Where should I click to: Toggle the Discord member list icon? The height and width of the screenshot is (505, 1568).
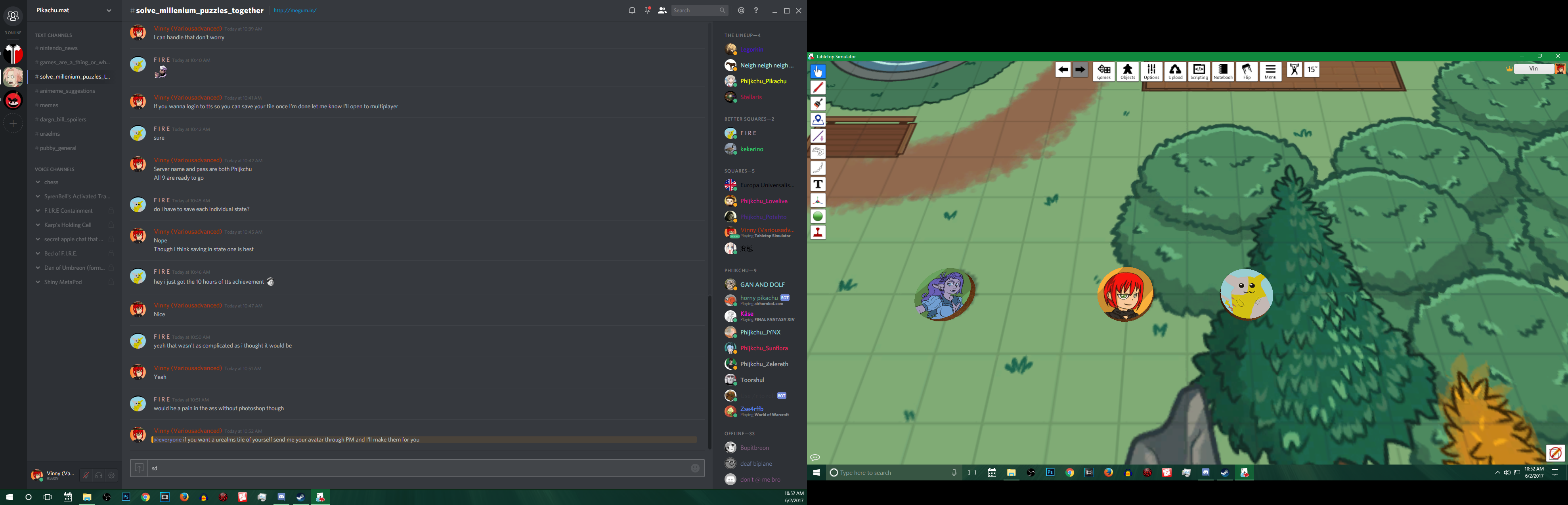662,10
